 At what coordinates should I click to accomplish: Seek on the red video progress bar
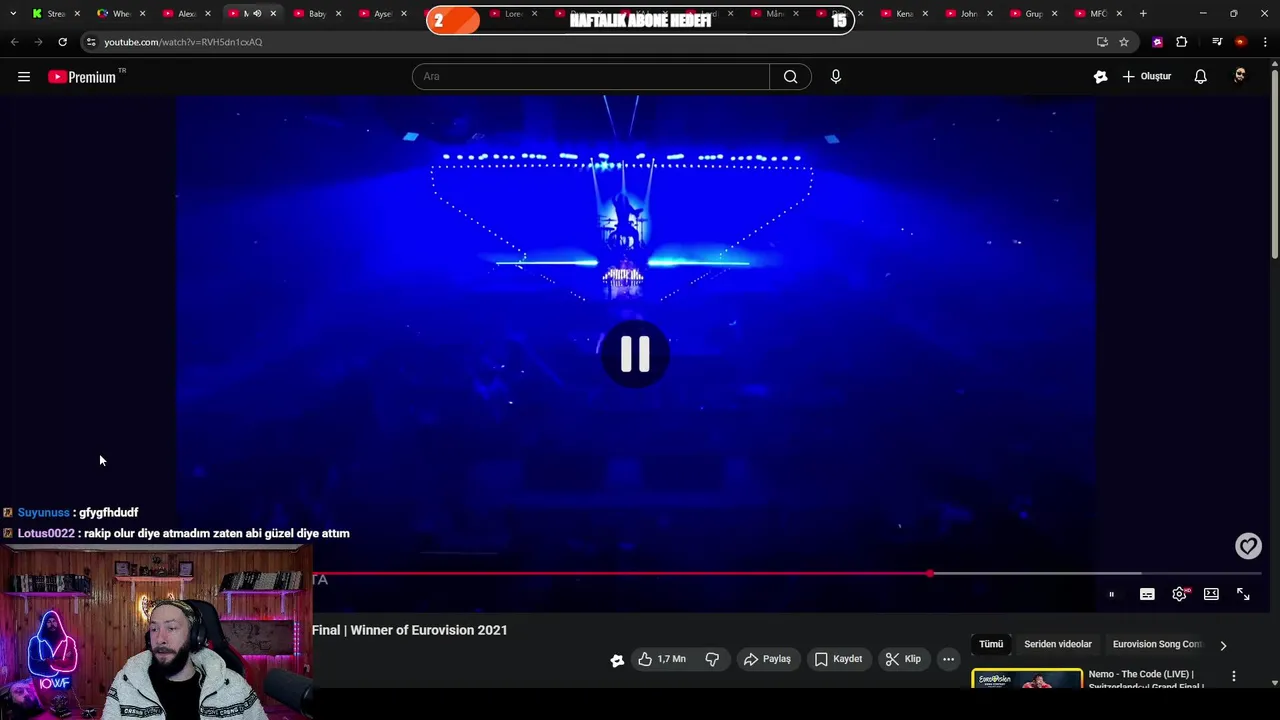click(620, 574)
